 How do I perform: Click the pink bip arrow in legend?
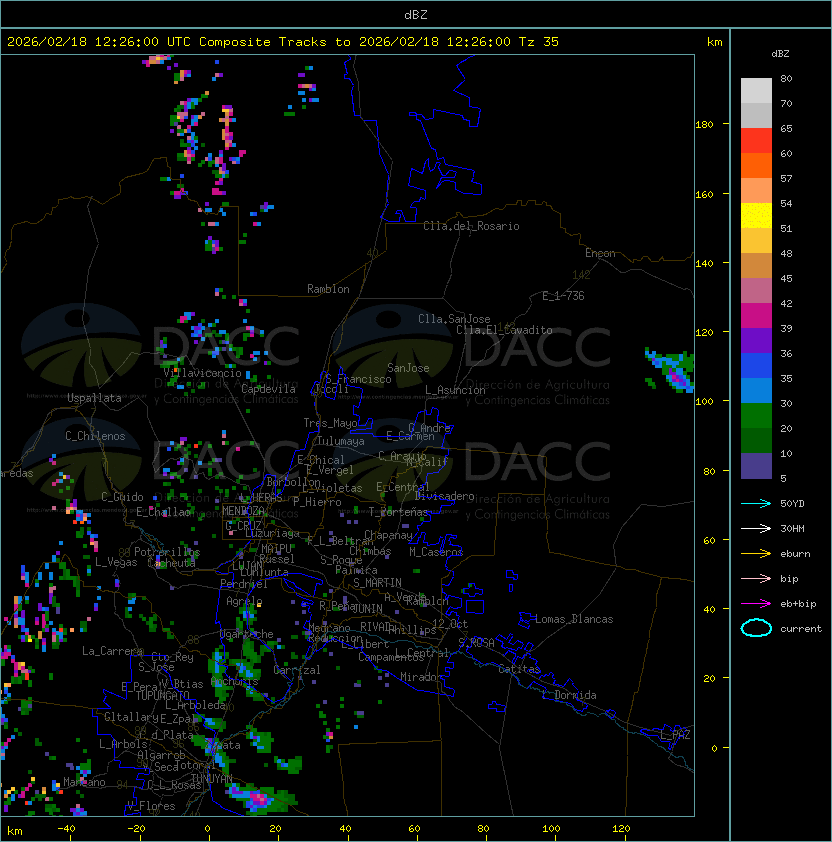coord(756,578)
